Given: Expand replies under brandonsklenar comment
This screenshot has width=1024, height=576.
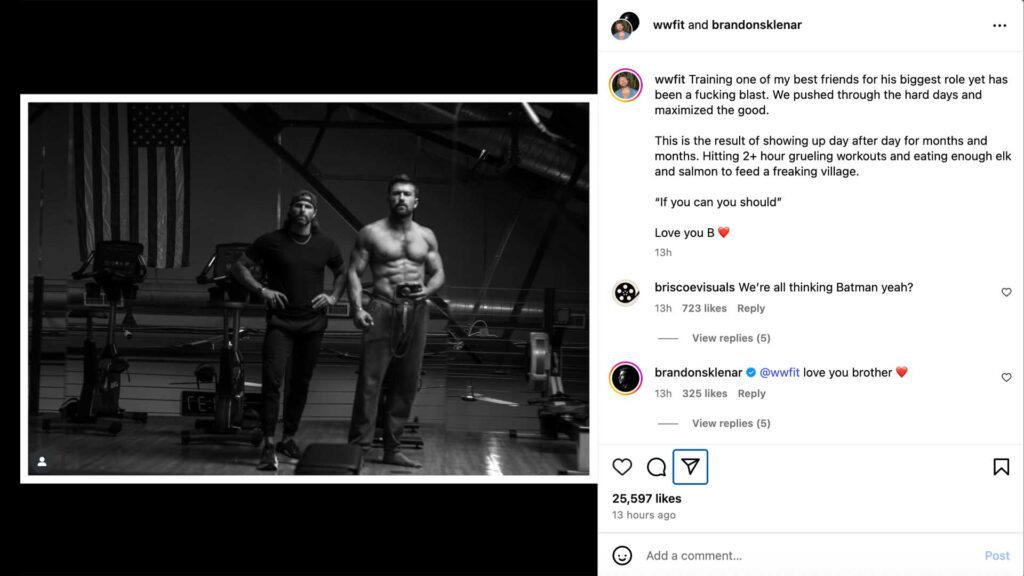Looking at the screenshot, I should [x=730, y=423].
